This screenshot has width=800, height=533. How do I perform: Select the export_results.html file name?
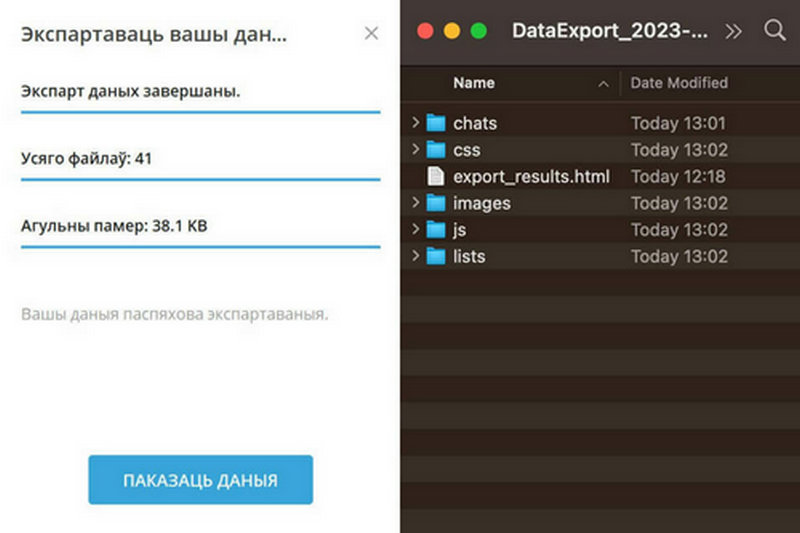pyautogui.click(x=531, y=177)
